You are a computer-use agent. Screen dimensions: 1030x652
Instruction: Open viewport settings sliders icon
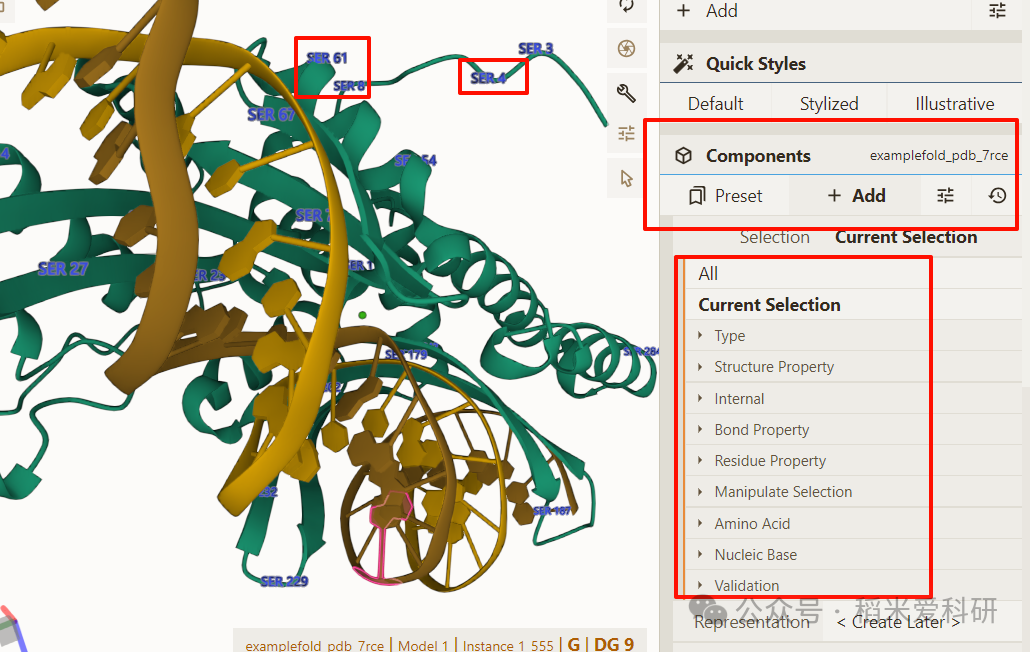(x=627, y=133)
